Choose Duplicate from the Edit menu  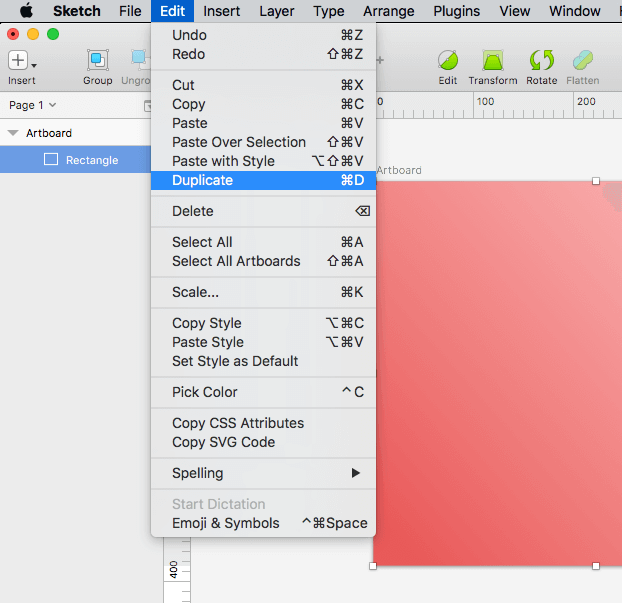point(263,180)
